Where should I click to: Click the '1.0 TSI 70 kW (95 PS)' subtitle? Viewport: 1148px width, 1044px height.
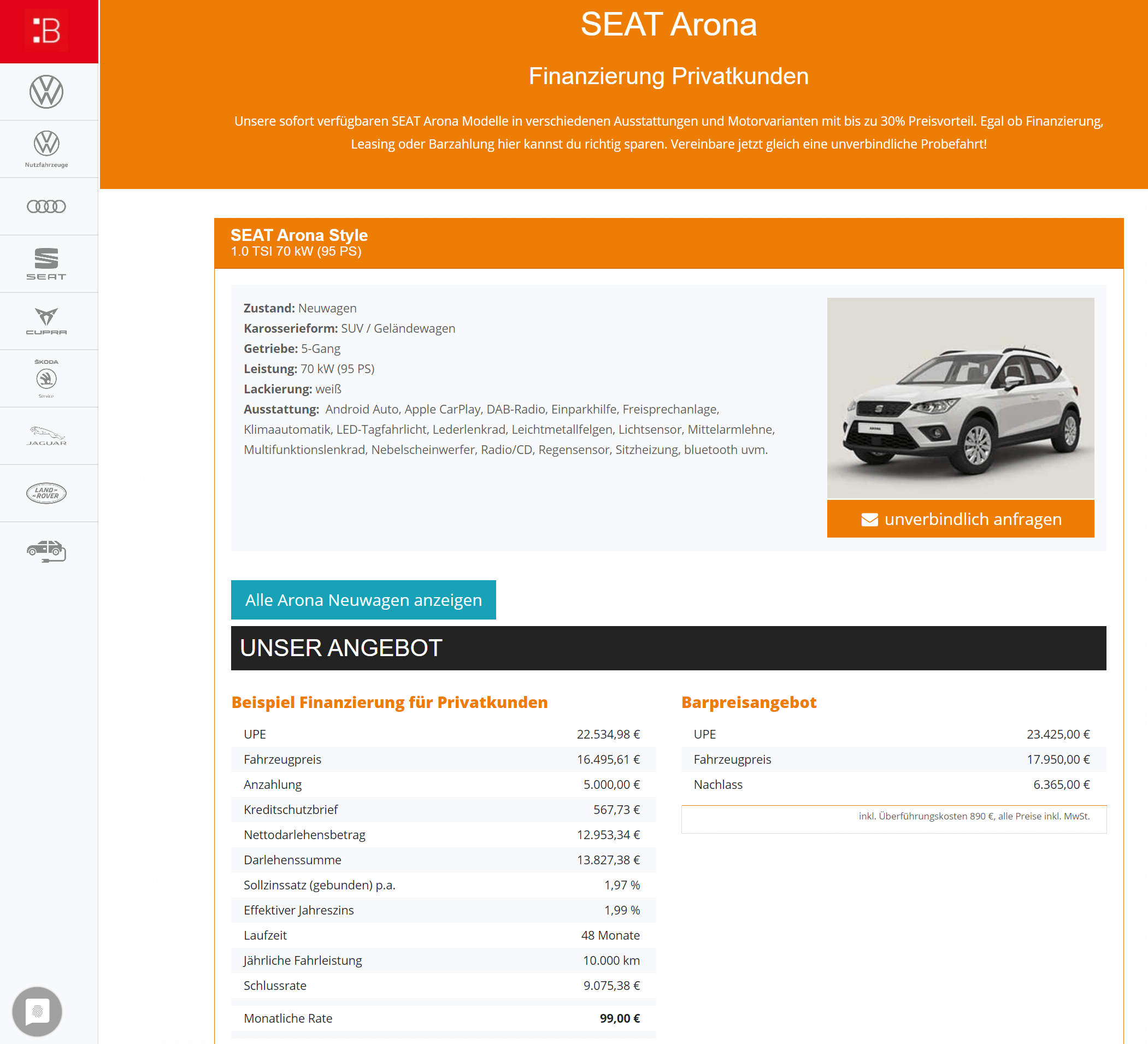[x=296, y=251]
